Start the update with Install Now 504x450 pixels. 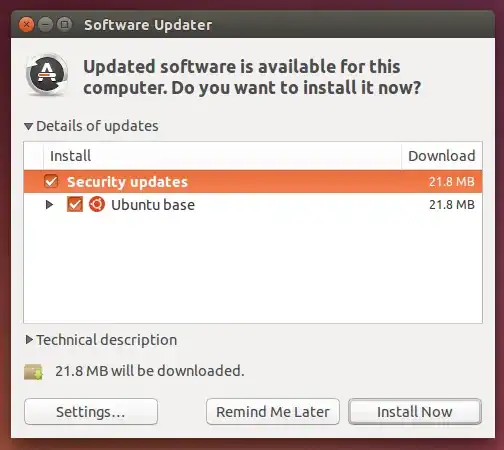(x=415, y=412)
